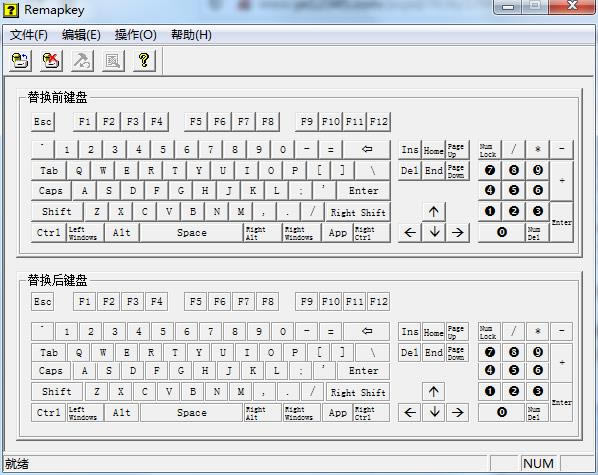Open the 帮助(H) menu
The height and width of the screenshot is (475, 598).
(x=191, y=35)
